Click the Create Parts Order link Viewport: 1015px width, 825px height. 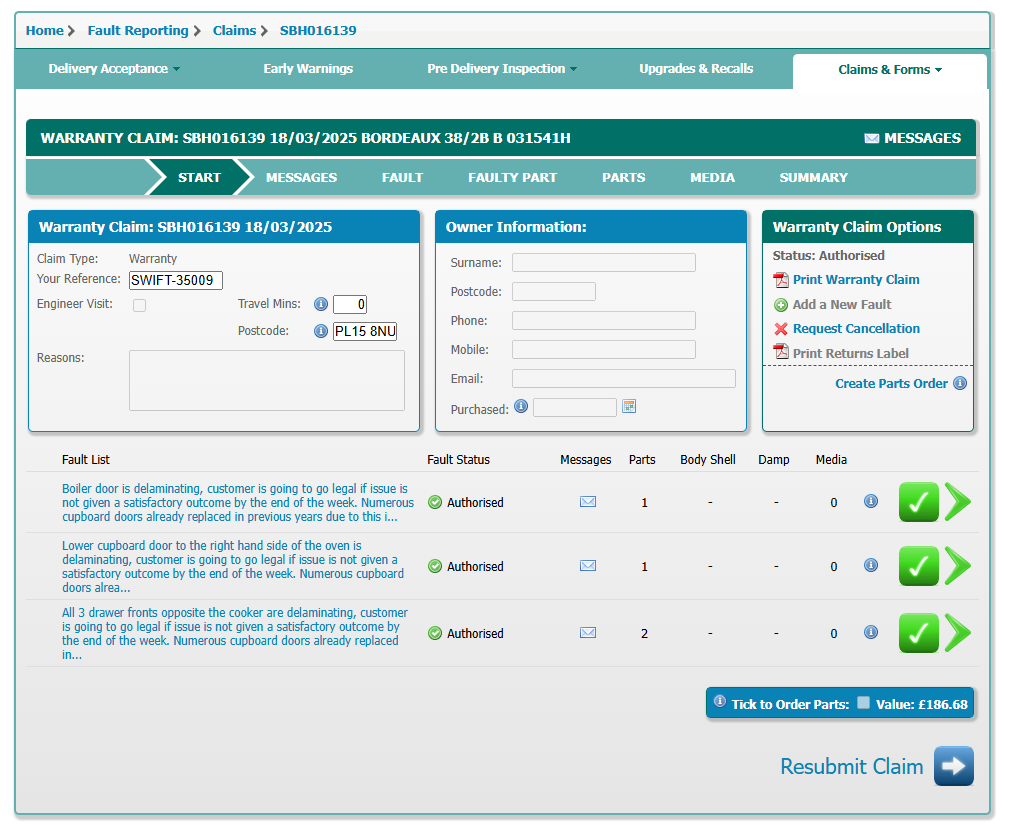[x=891, y=383]
